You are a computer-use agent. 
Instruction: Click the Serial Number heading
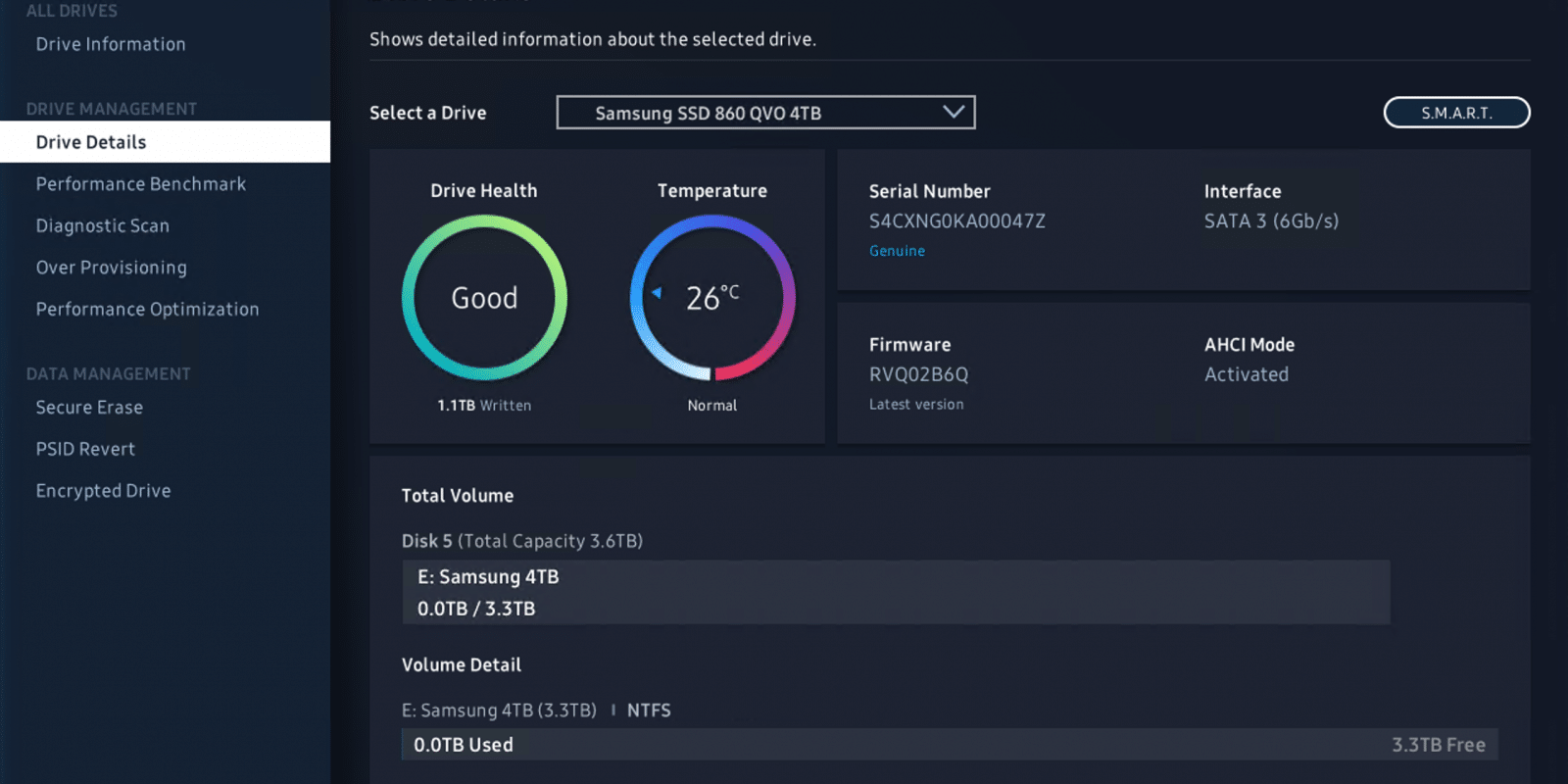click(x=930, y=192)
